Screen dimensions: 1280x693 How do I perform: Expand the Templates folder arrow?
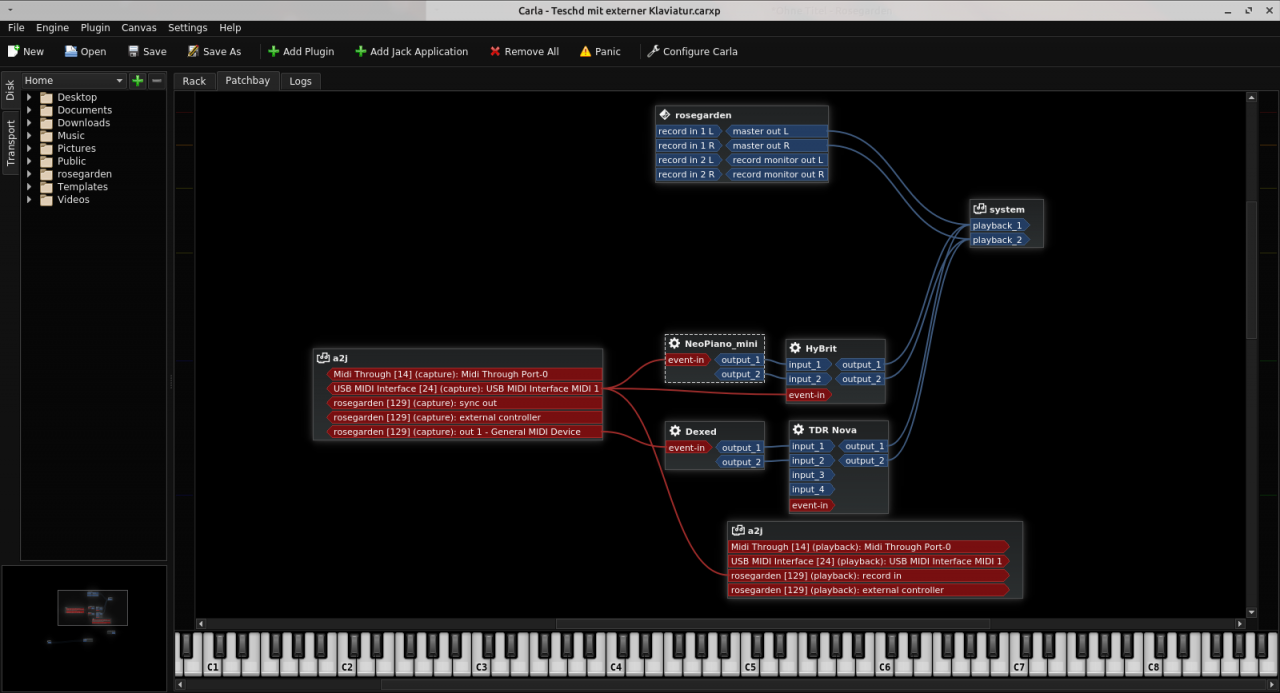click(29, 187)
